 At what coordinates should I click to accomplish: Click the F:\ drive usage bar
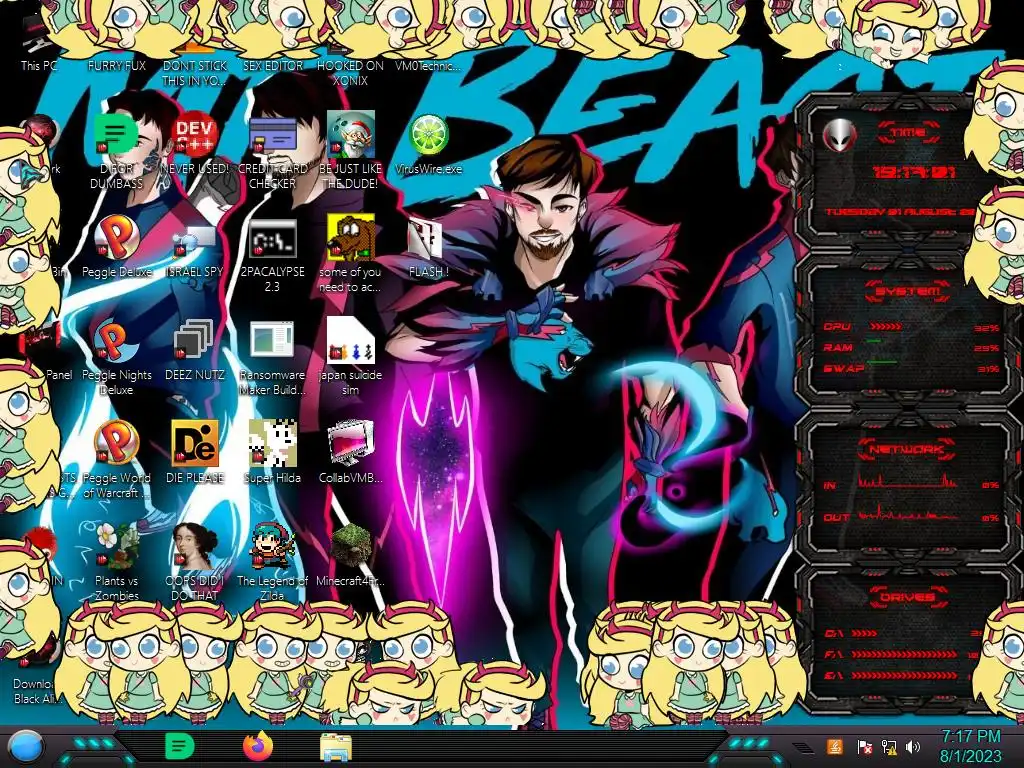click(x=905, y=654)
